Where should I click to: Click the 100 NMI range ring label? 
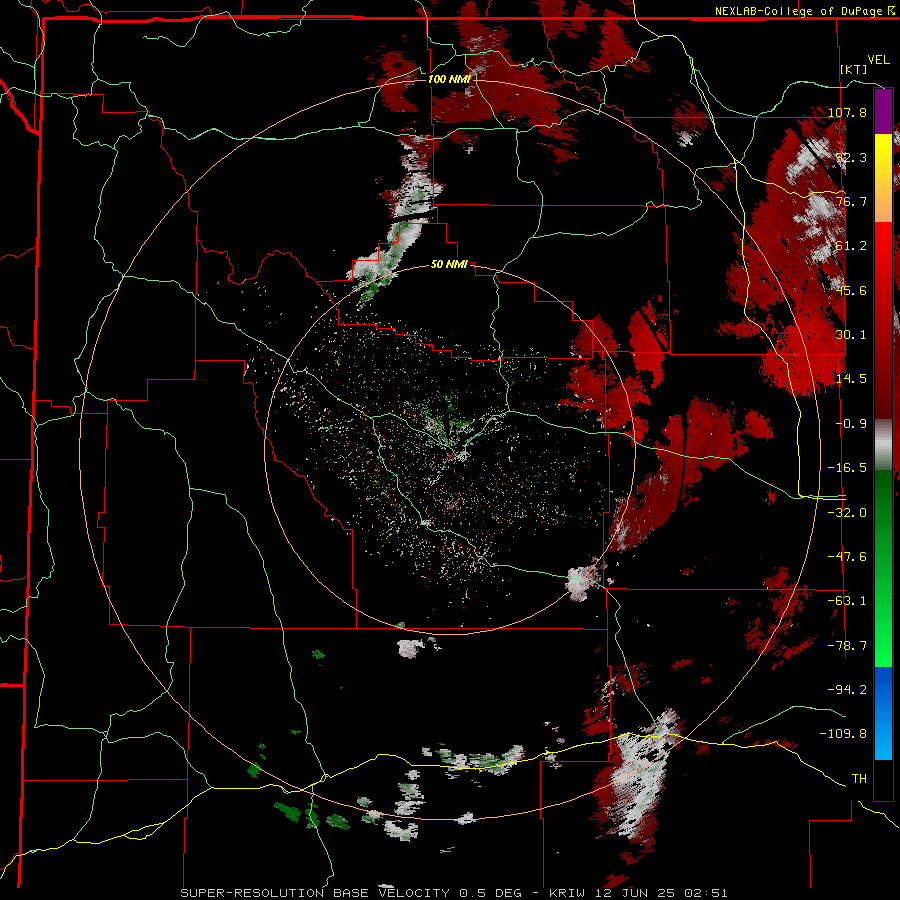tap(449, 79)
